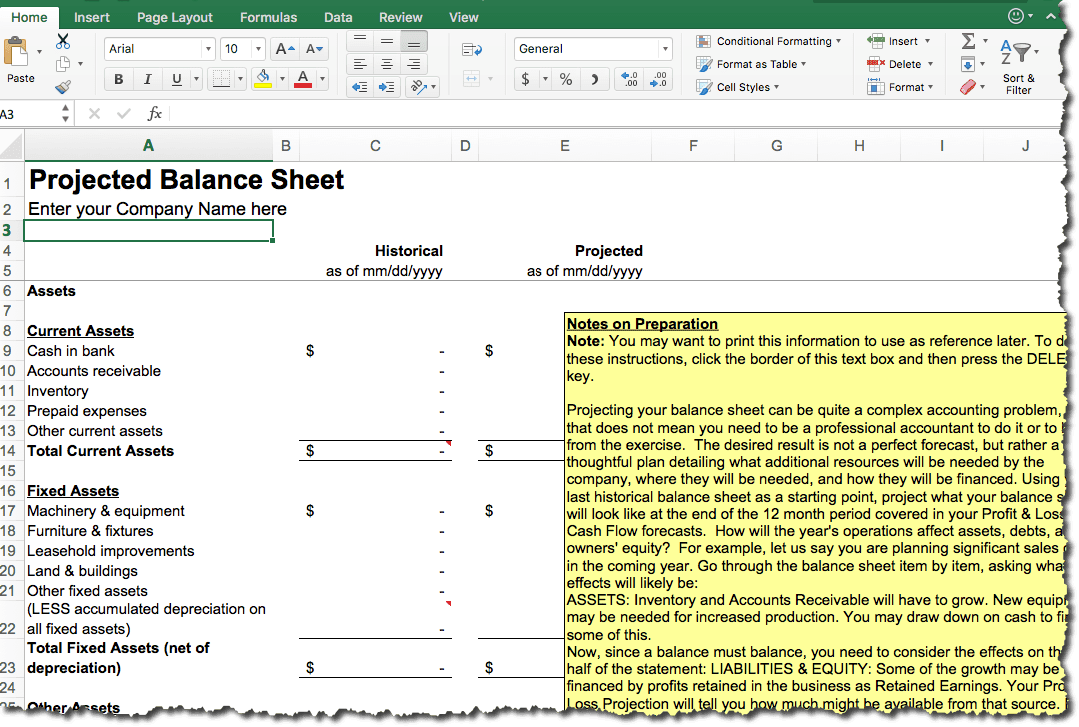1079x727 pixels.
Task: Click Increase Decimal icon
Action: tap(630, 79)
